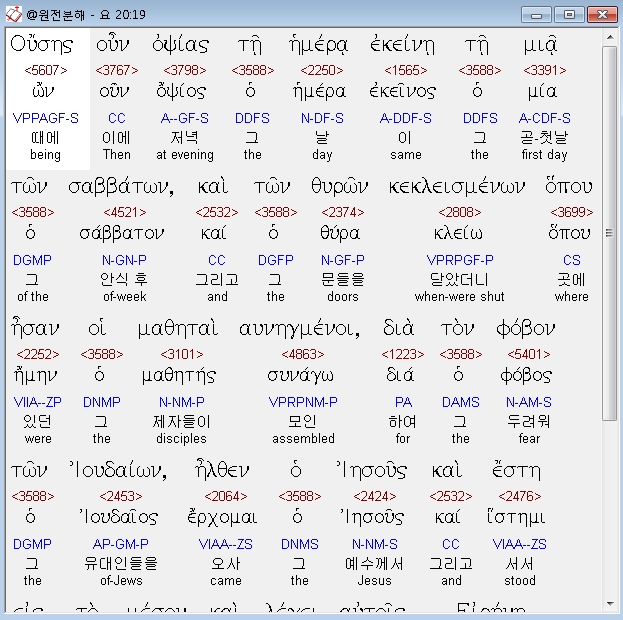Click morphology code VPRPNM-P
Viewport: 623px width, 620px height.
click(303, 402)
